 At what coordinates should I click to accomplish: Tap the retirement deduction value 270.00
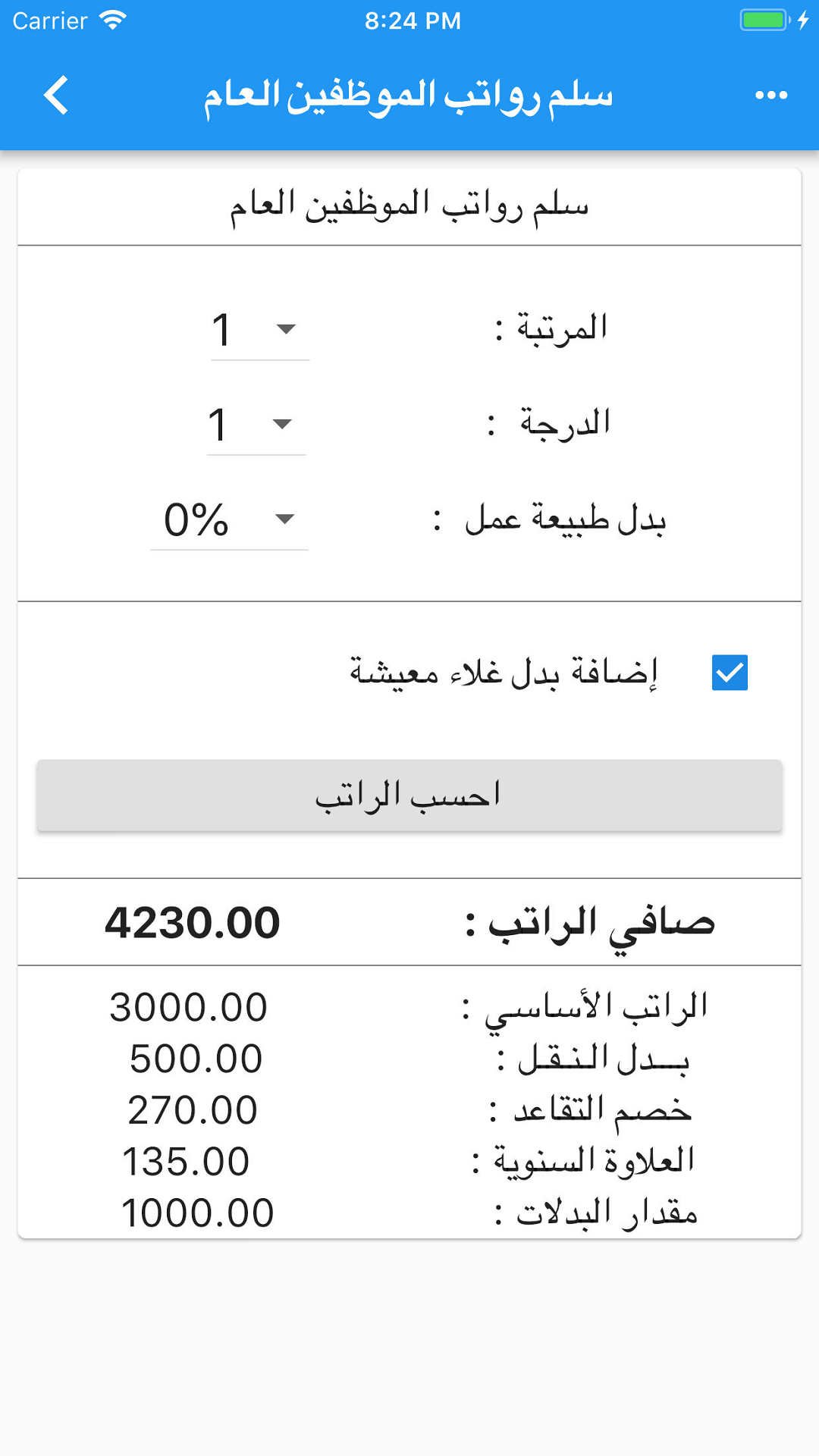pos(193,1110)
